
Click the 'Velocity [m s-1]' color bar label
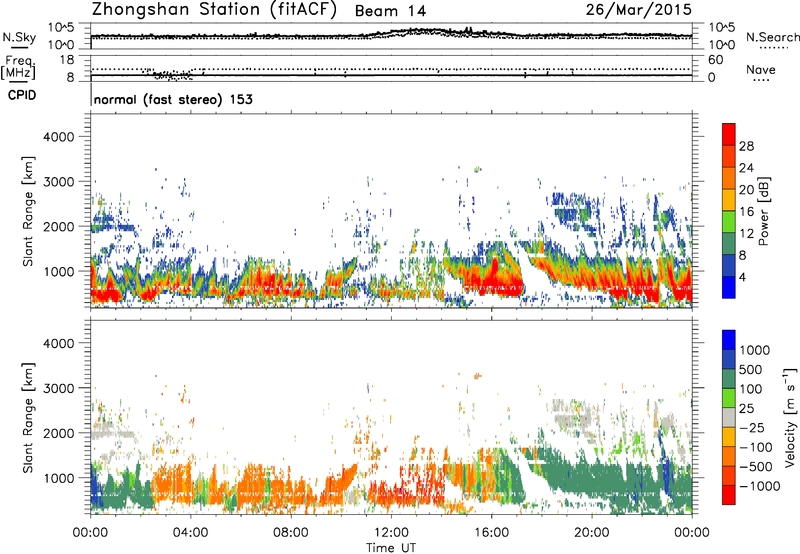pyautogui.click(x=790, y=417)
